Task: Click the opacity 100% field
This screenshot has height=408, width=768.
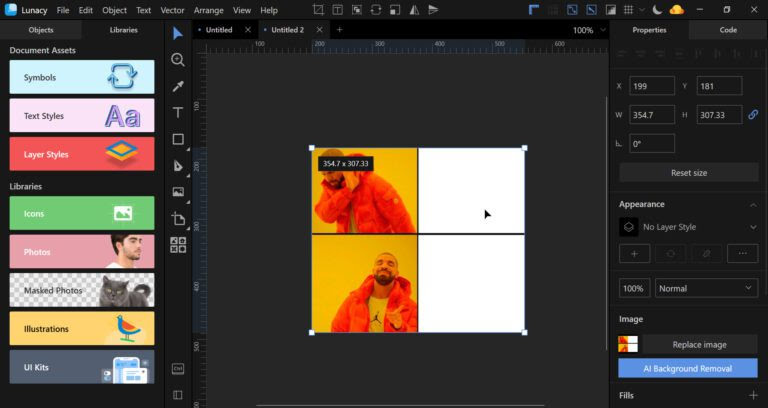Action: point(634,288)
